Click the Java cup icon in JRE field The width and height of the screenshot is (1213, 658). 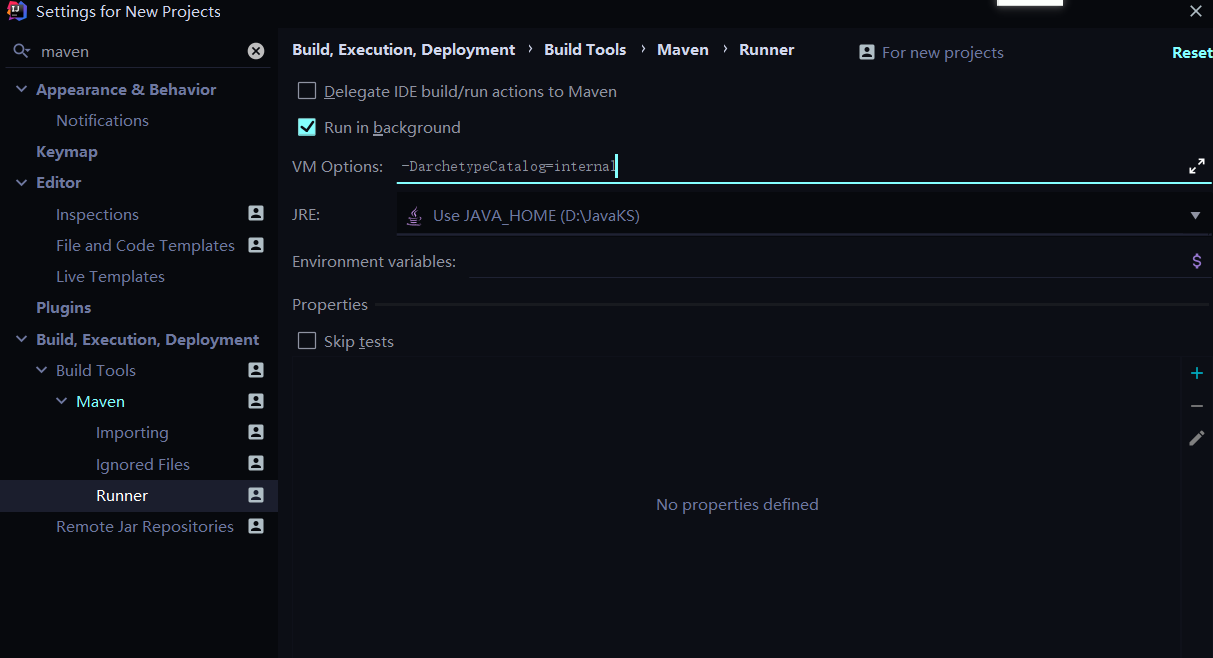pos(414,215)
